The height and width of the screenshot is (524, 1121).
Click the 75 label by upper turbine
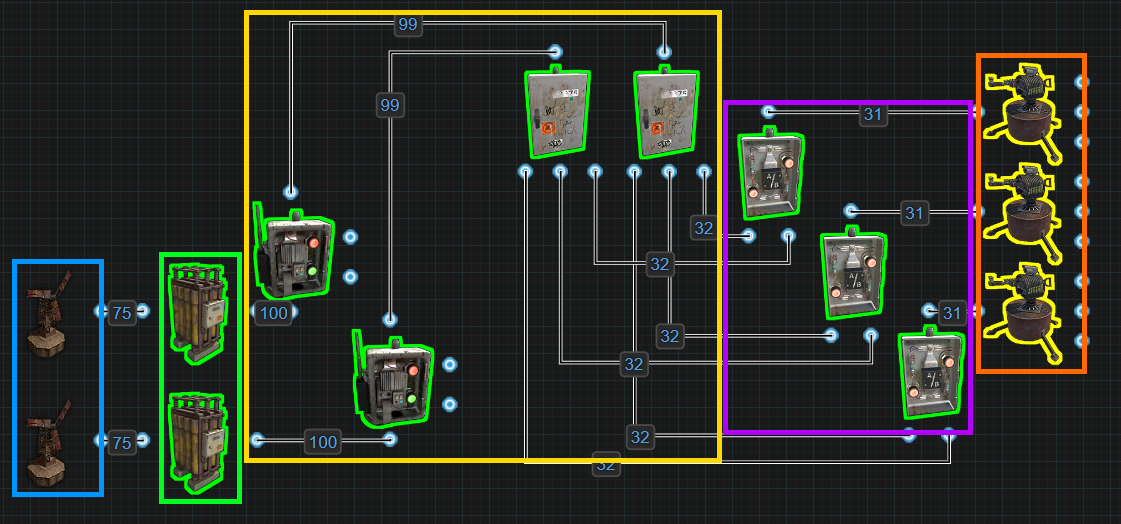(121, 313)
